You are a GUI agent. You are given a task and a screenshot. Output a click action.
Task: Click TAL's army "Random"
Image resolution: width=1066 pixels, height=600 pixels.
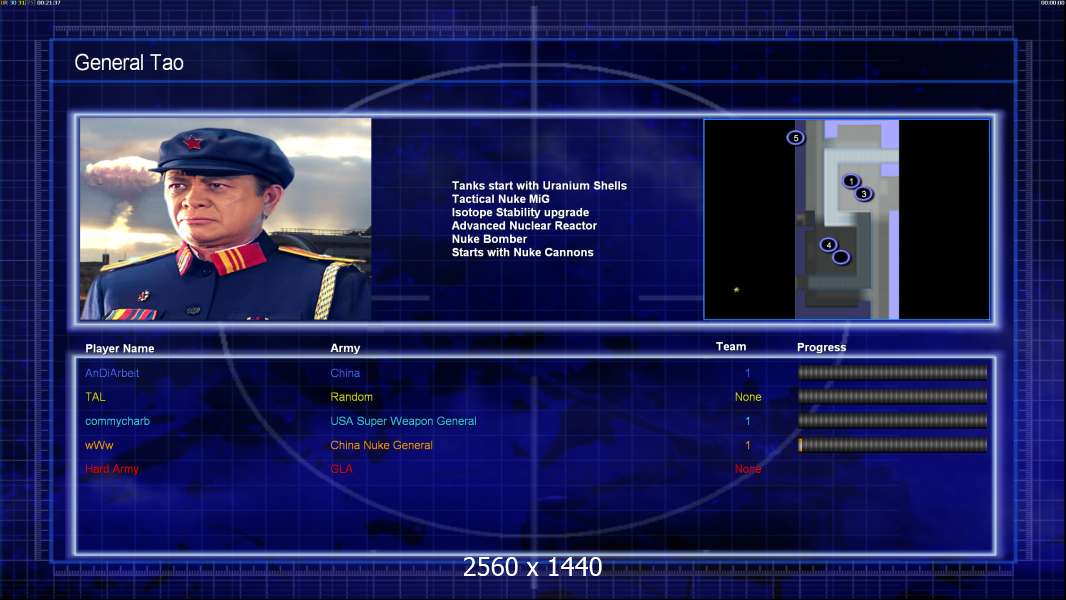coord(351,397)
